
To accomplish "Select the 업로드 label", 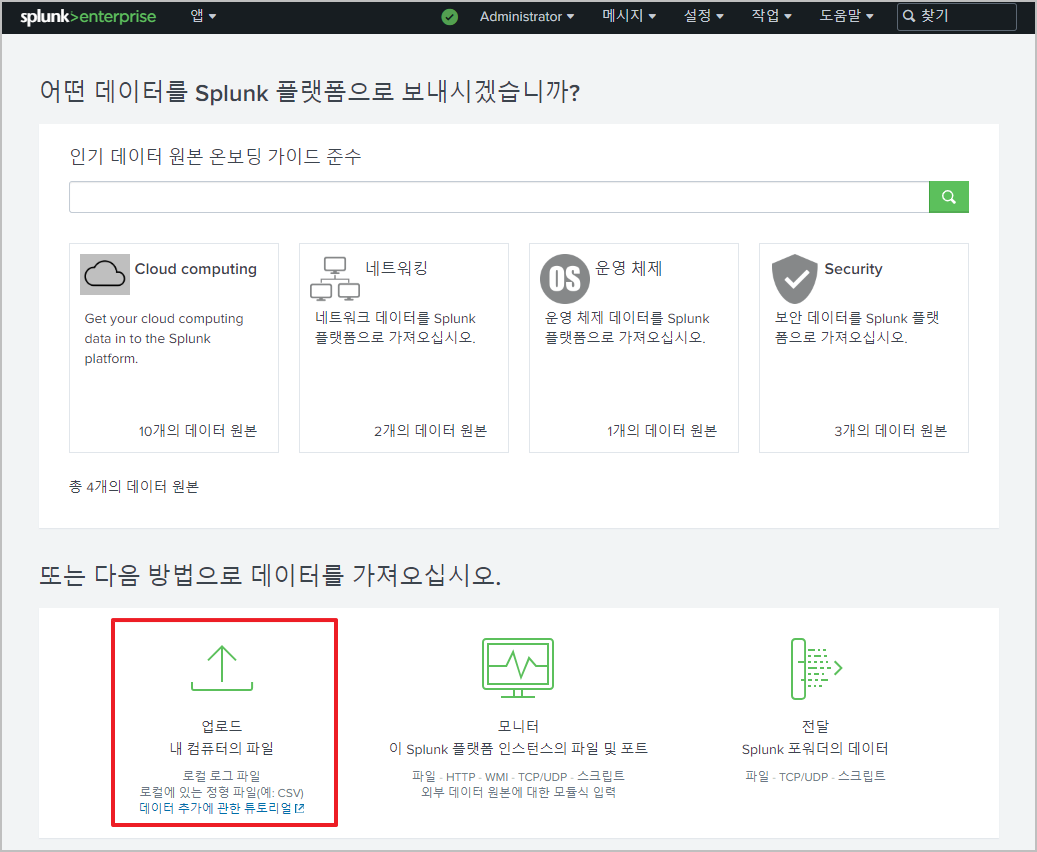I will click(x=222, y=726).
